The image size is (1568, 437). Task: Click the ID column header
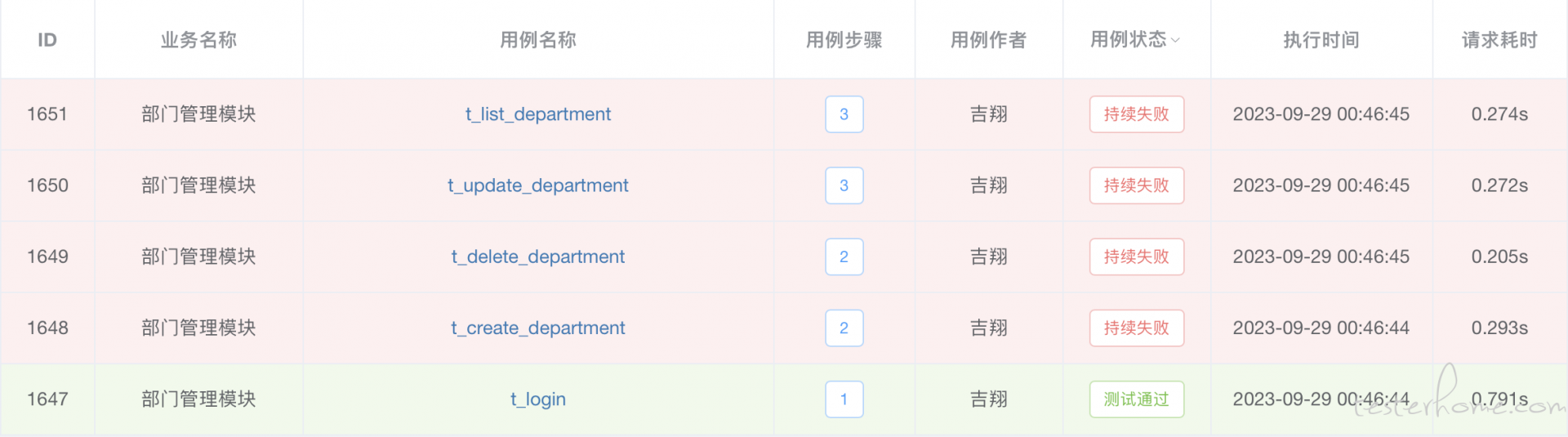click(47, 40)
